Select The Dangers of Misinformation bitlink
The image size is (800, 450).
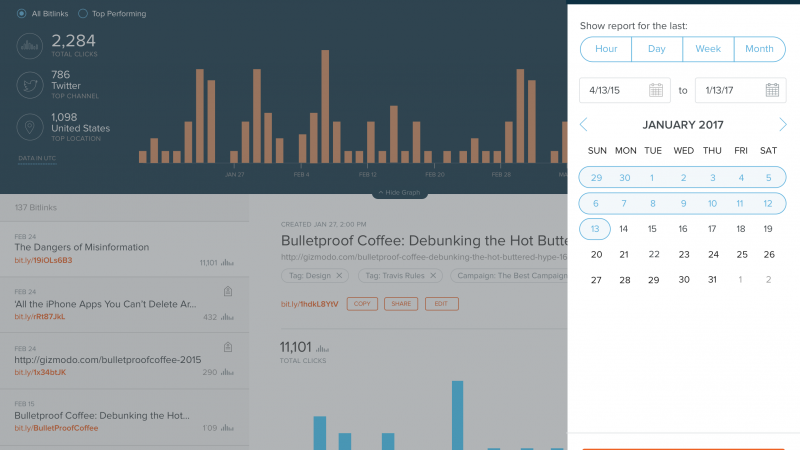point(124,249)
